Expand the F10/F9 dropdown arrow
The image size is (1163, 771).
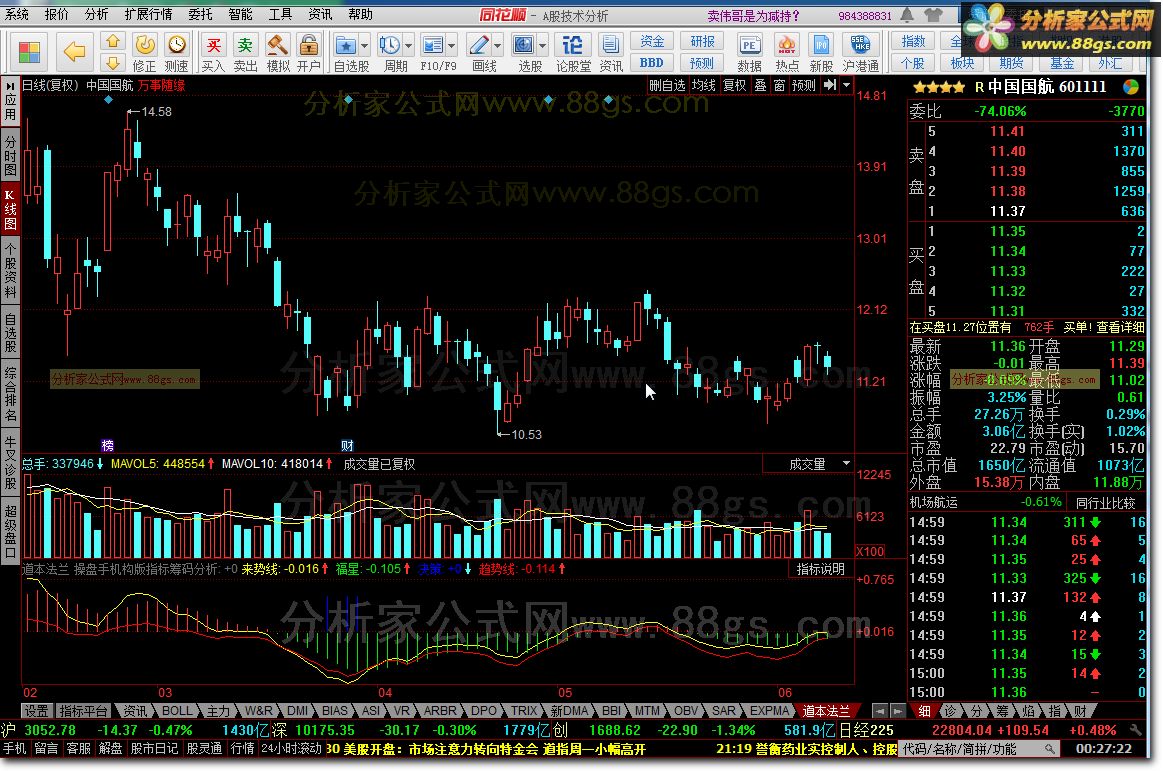tap(451, 46)
